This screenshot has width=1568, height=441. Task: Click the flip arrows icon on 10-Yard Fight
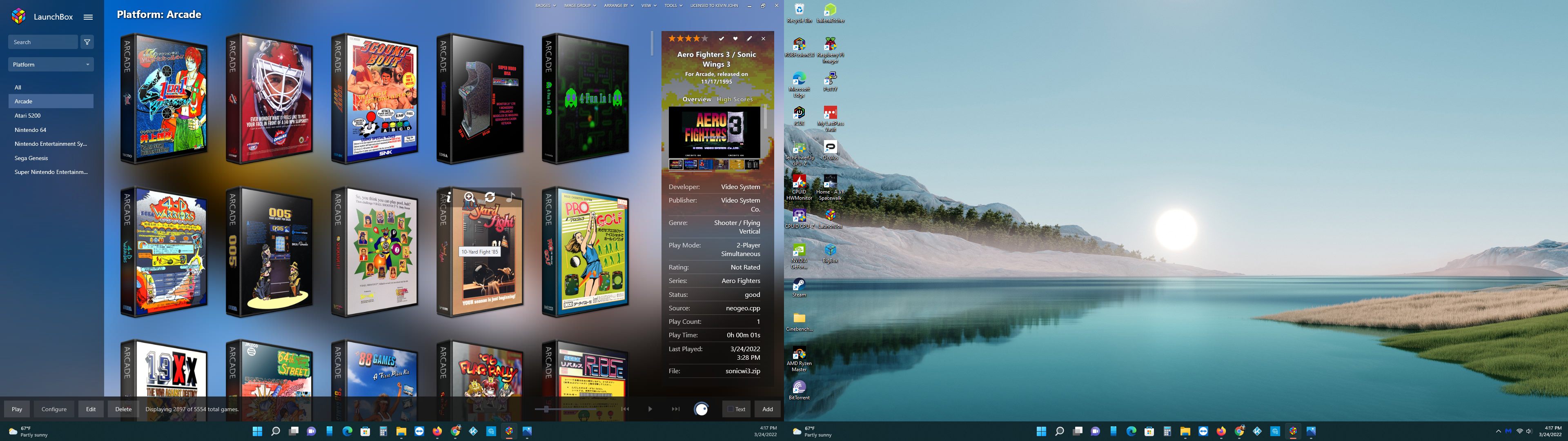(x=490, y=197)
